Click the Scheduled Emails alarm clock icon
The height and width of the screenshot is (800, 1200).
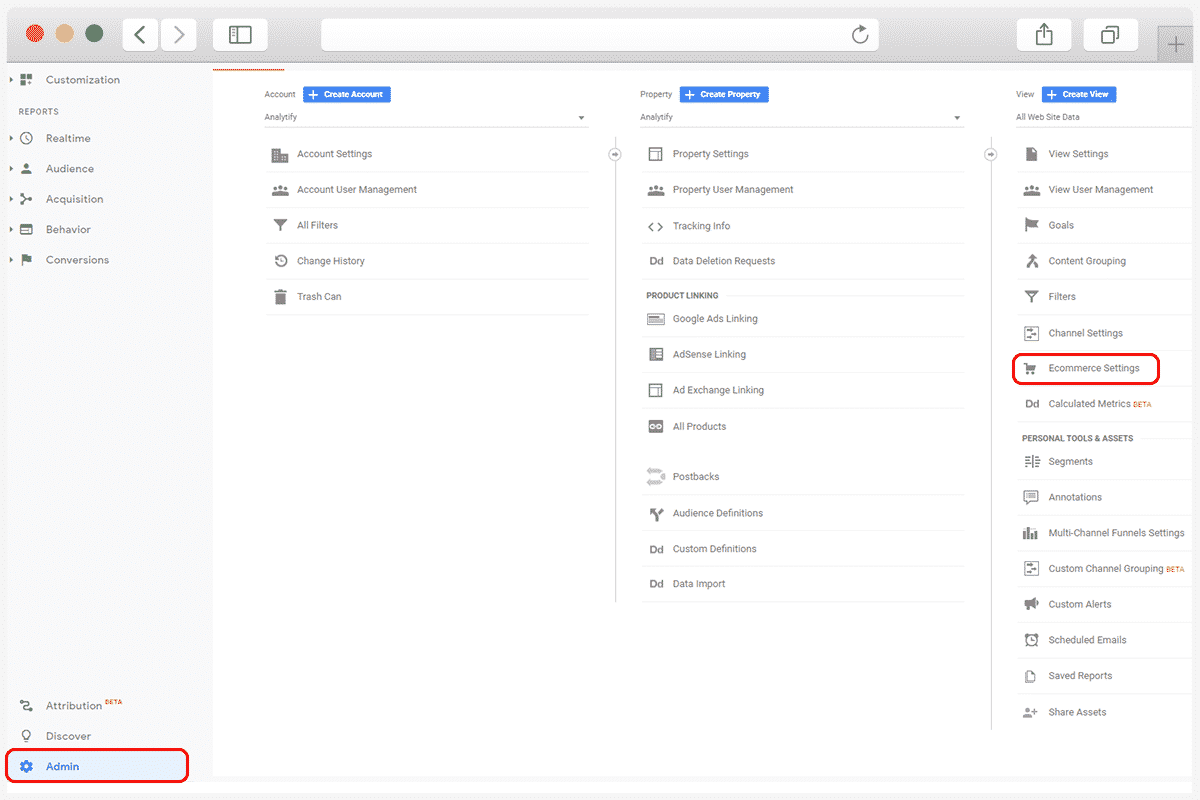(x=1031, y=640)
